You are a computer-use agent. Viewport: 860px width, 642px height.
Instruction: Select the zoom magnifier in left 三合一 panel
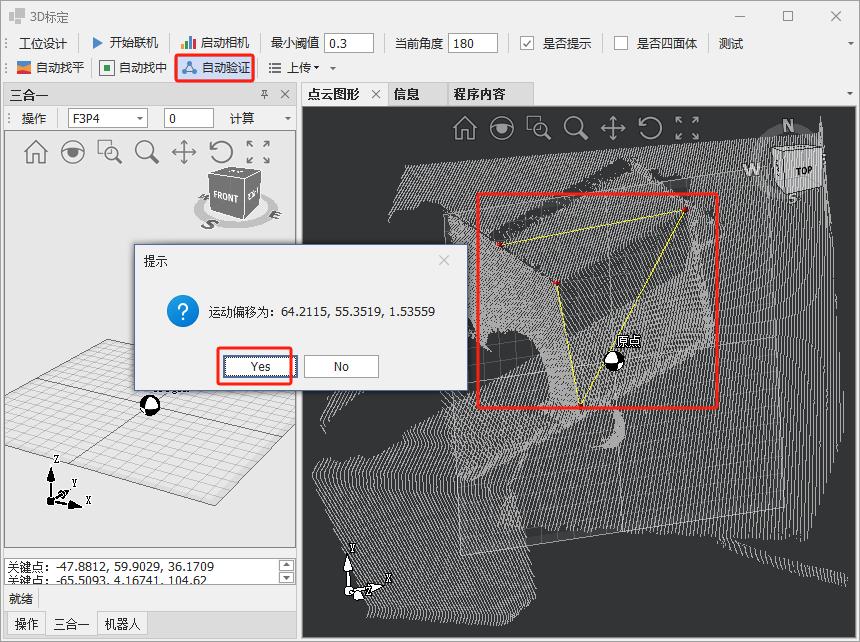pos(147,152)
